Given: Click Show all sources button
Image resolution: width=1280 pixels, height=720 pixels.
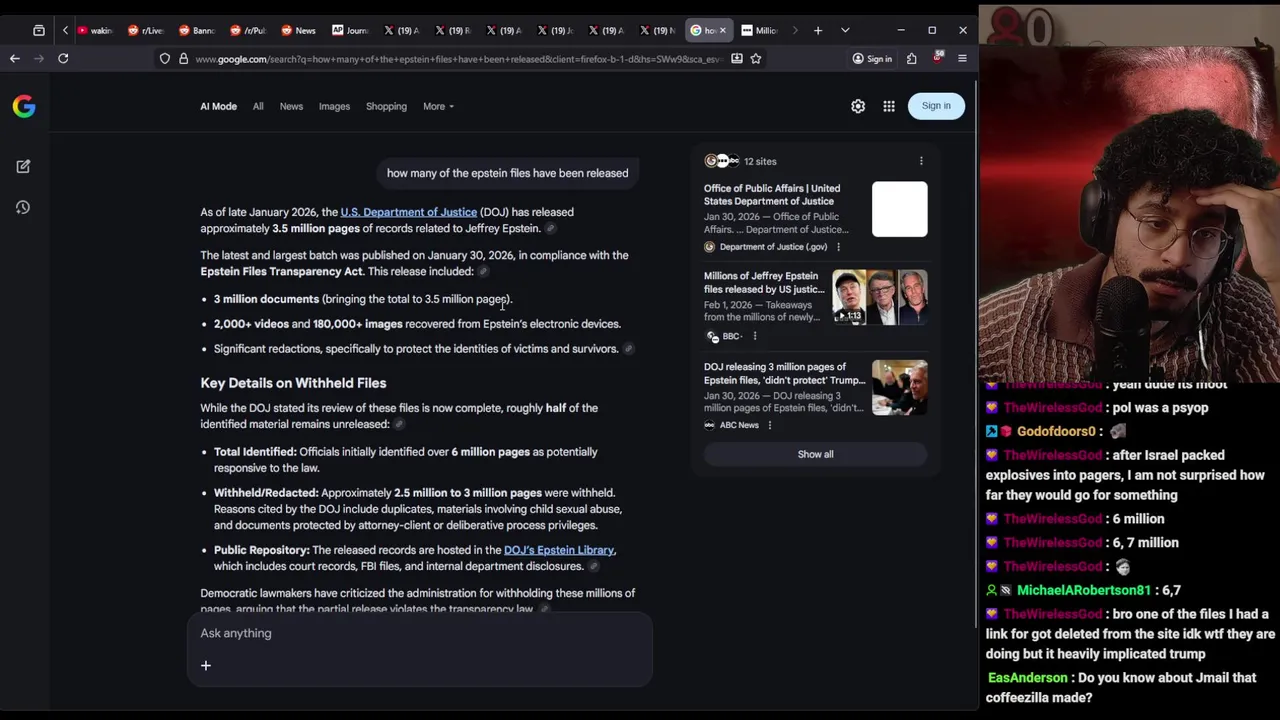Looking at the screenshot, I should click(815, 454).
